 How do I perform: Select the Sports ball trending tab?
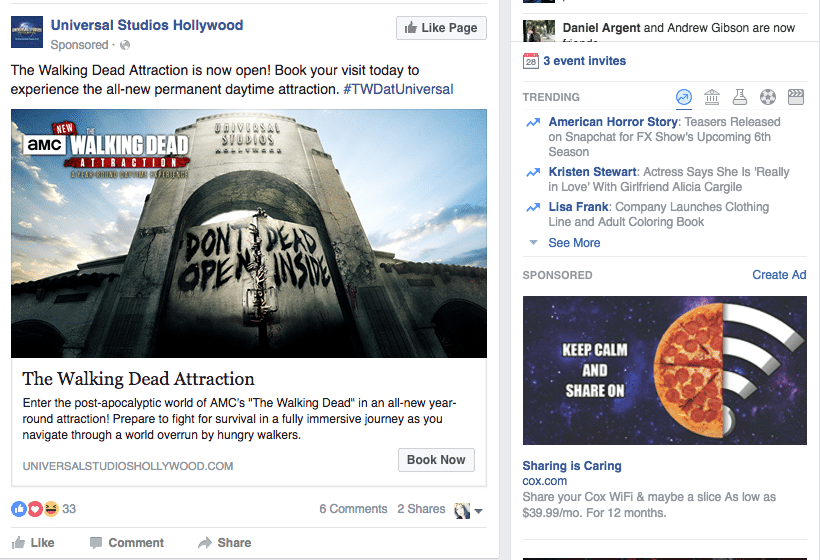768,97
